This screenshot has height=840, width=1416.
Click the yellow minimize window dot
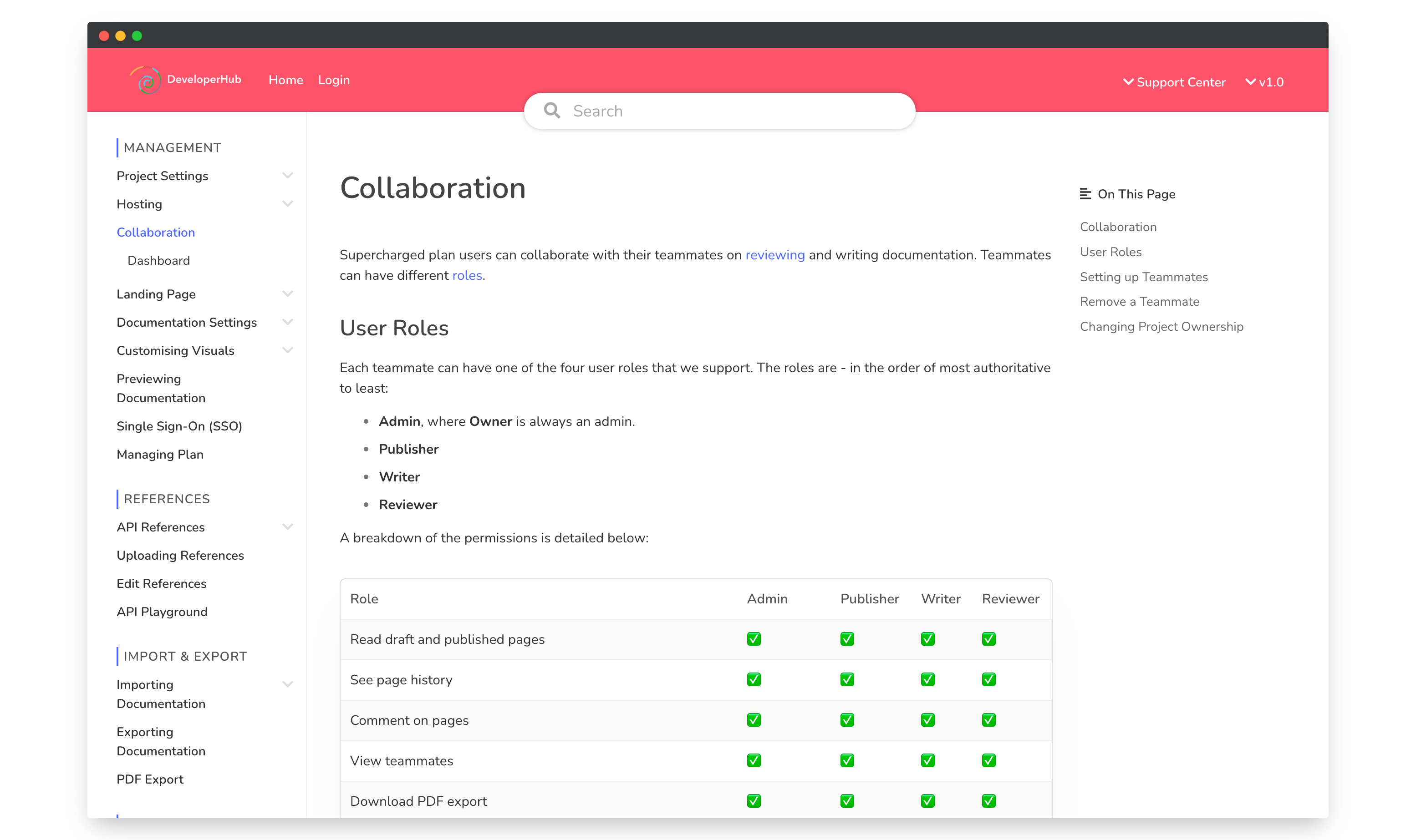coord(121,35)
